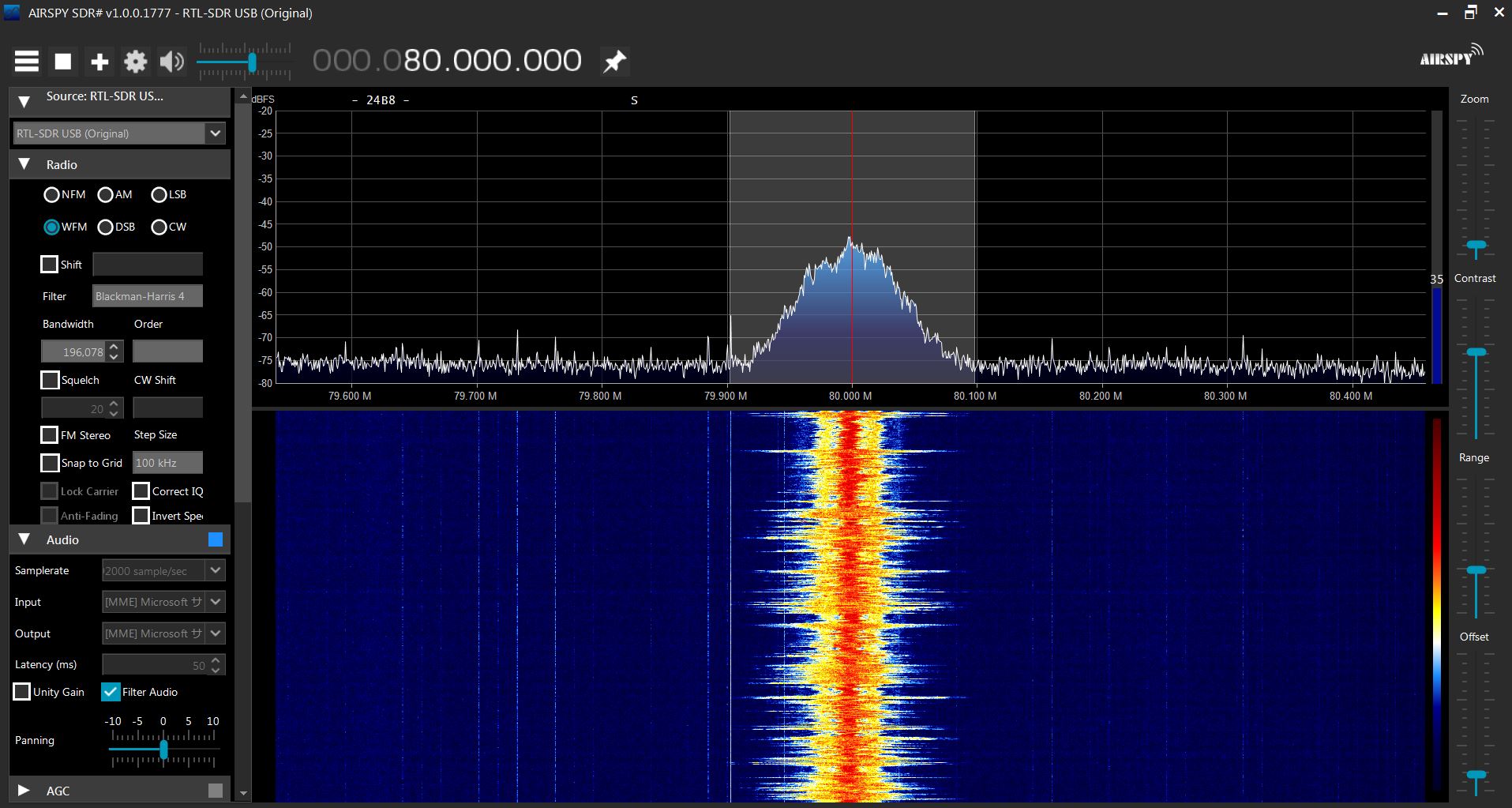Expand the AGC panel section
Viewport: 1512px width, 808px height.
[x=24, y=790]
